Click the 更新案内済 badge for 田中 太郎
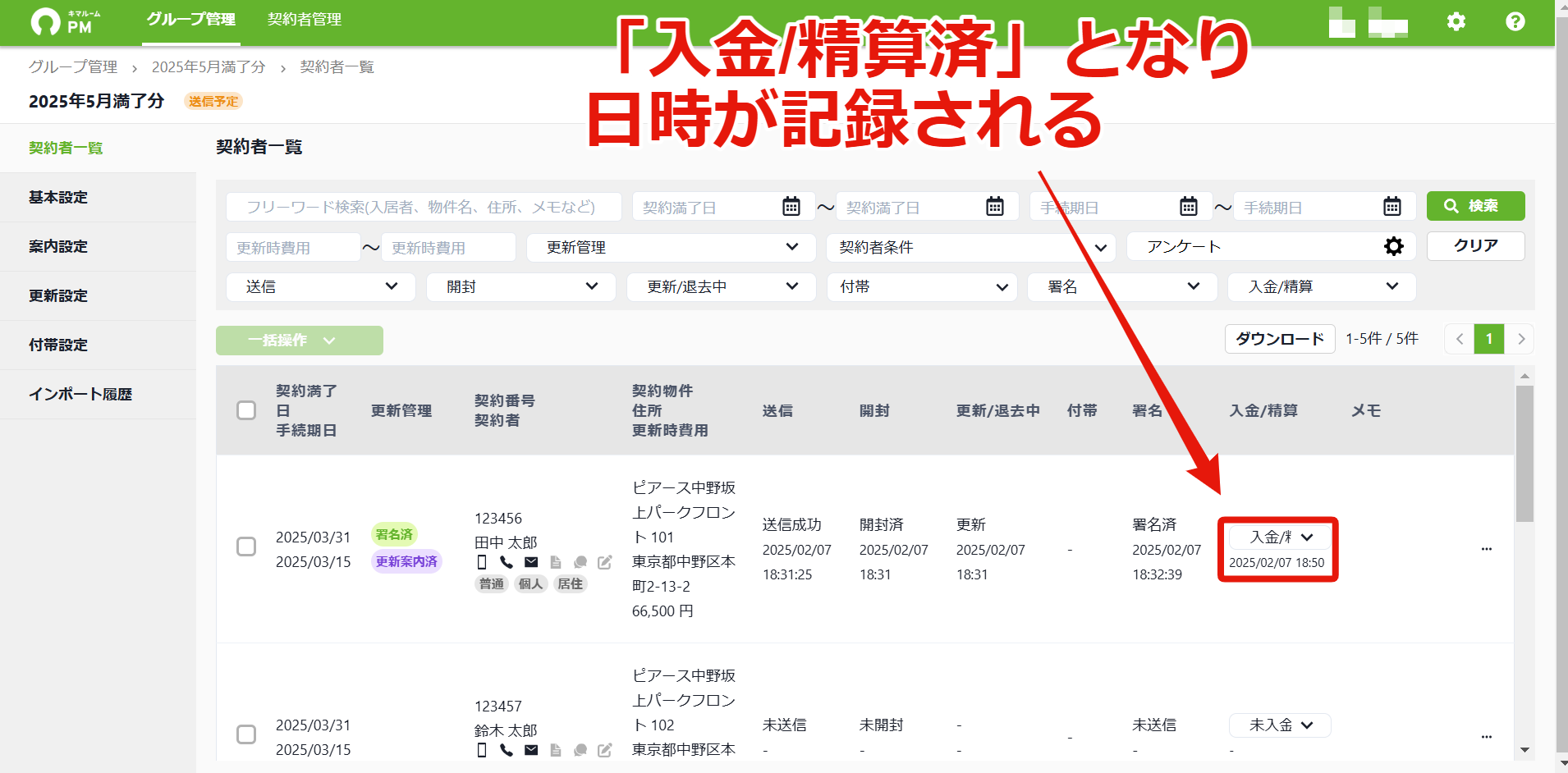This screenshot has height=773, width=1568. [406, 561]
